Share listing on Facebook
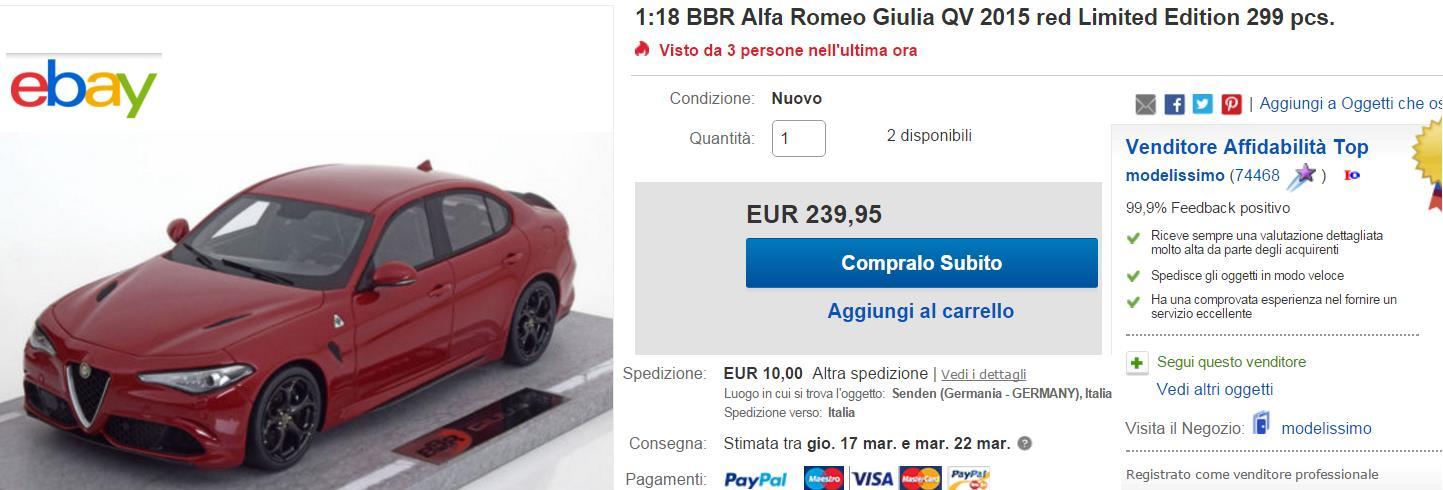1443x490 pixels. pyautogui.click(x=1175, y=104)
